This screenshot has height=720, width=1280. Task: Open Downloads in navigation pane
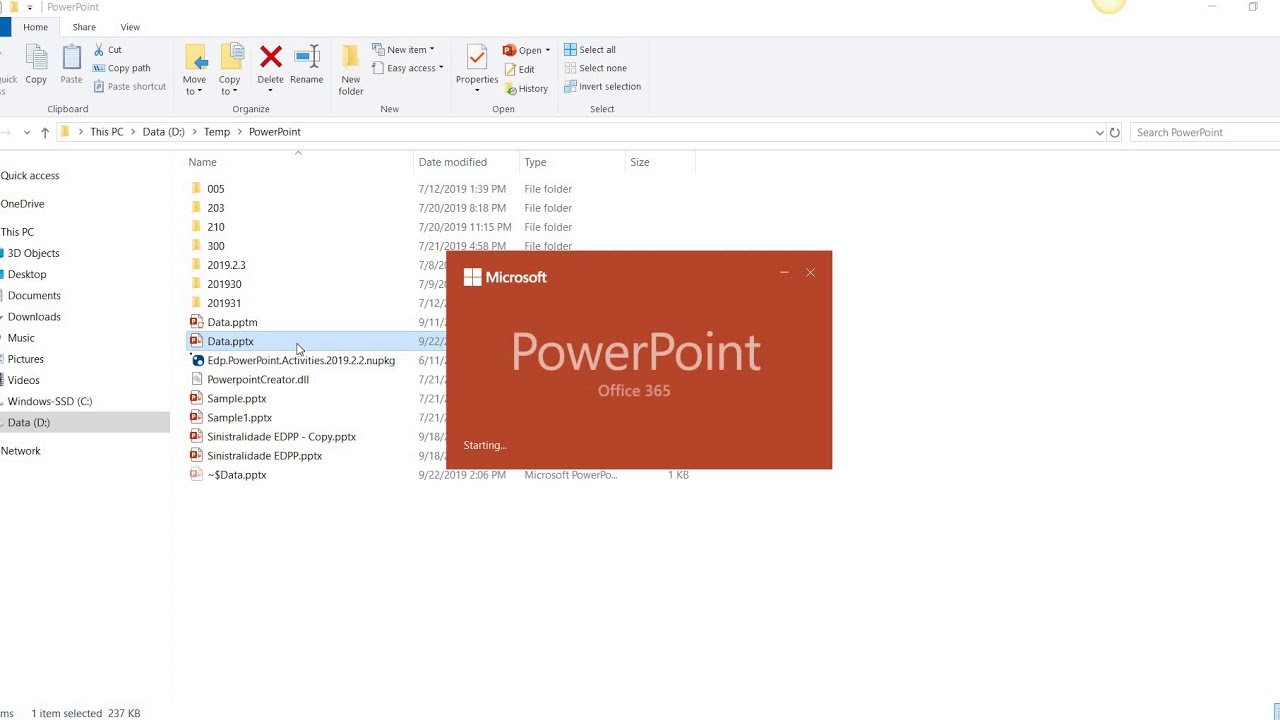tap(34, 317)
